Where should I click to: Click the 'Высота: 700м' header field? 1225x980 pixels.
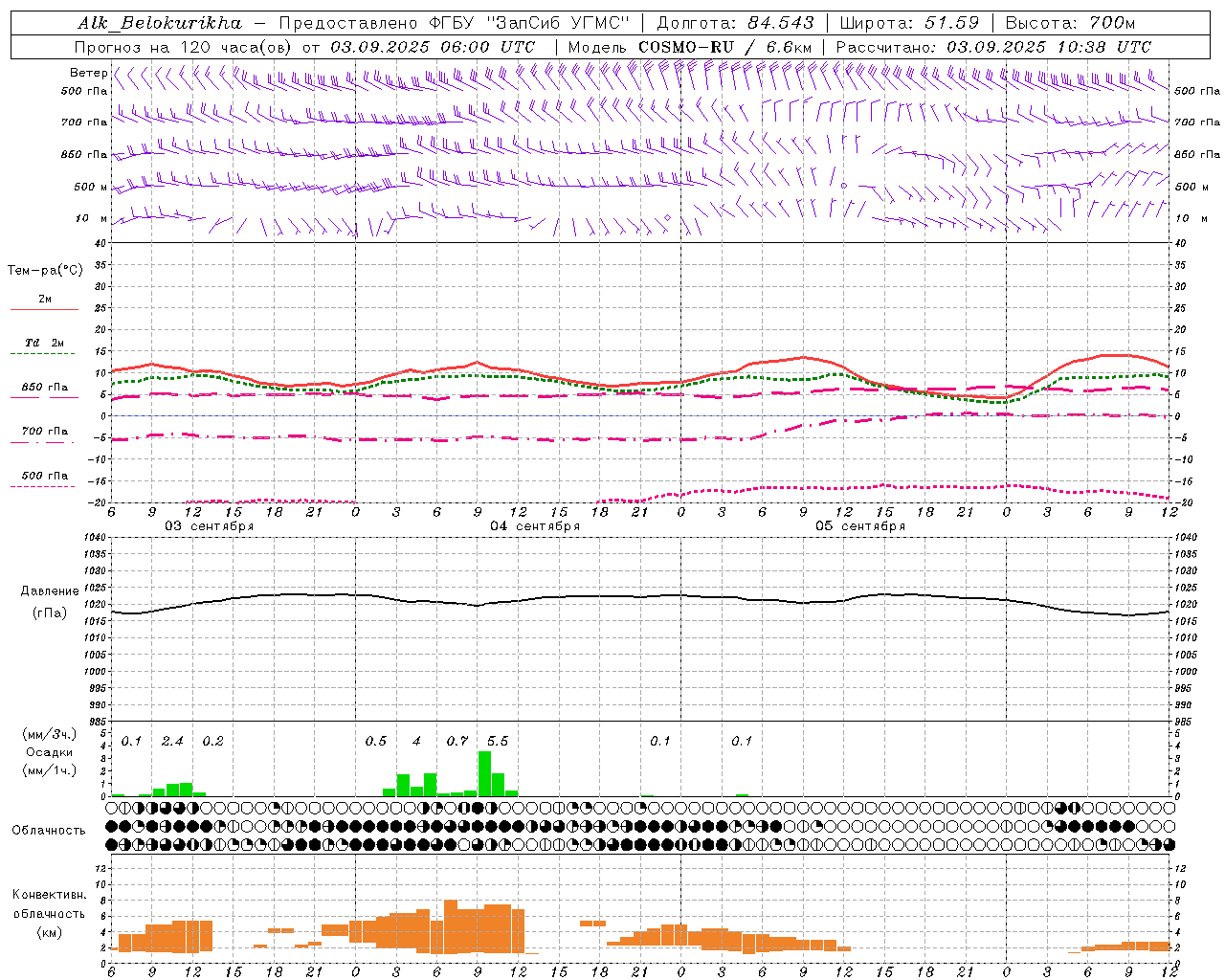pyautogui.click(x=1071, y=23)
